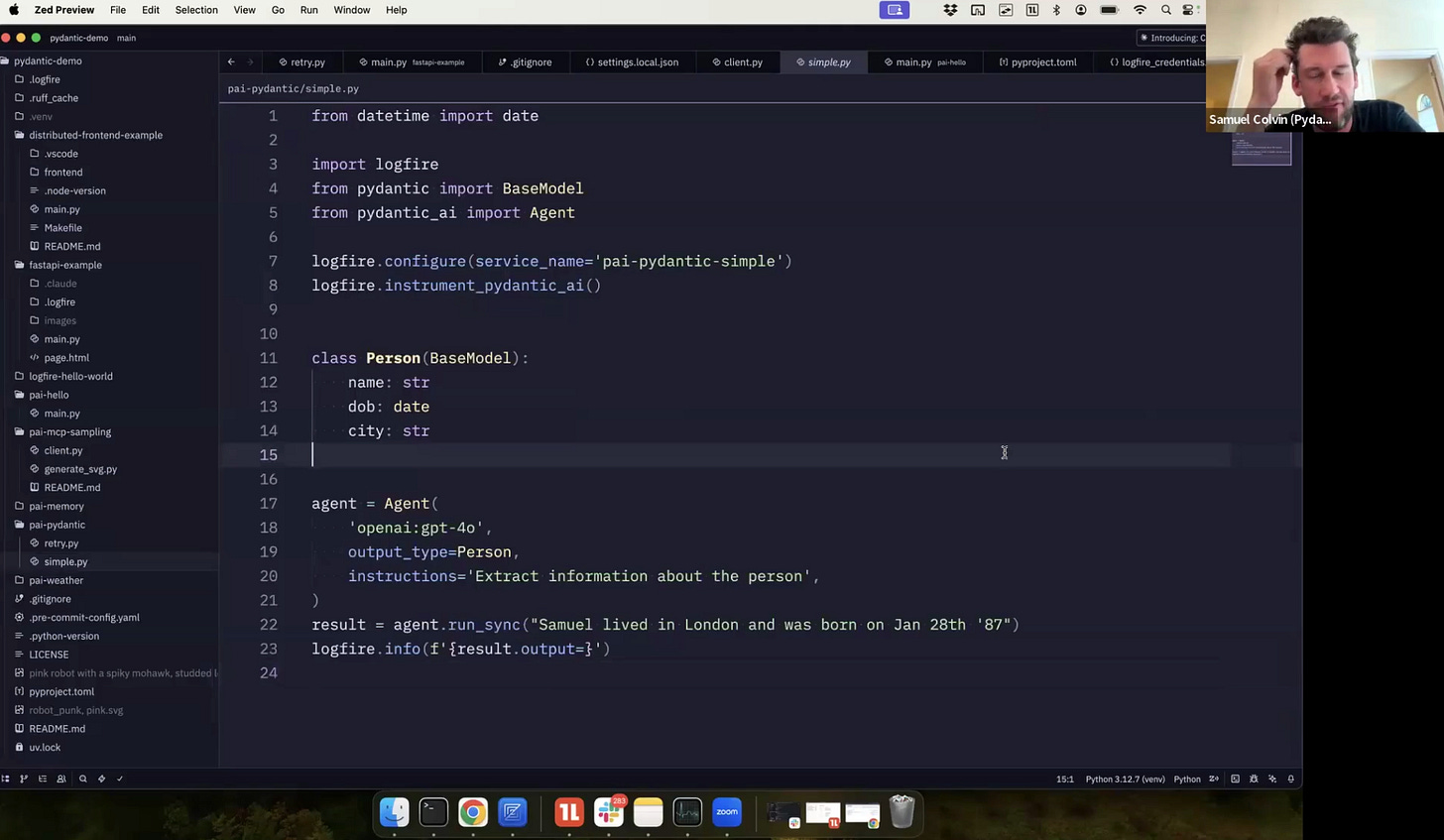Open the Python 3.12.7 (venv) selector
The height and width of the screenshot is (840, 1444).
[x=1125, y=779]
